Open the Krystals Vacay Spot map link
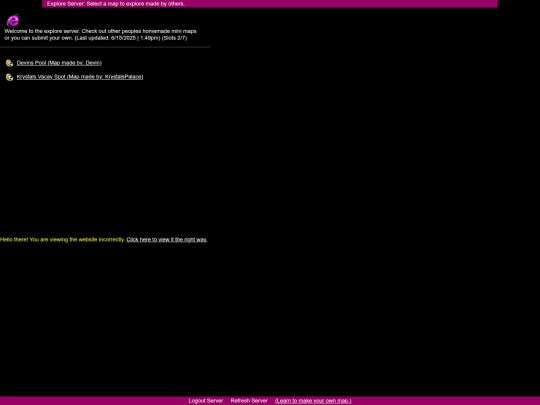The width and height of the screenshot is (540, 405). tap(80, 77)
